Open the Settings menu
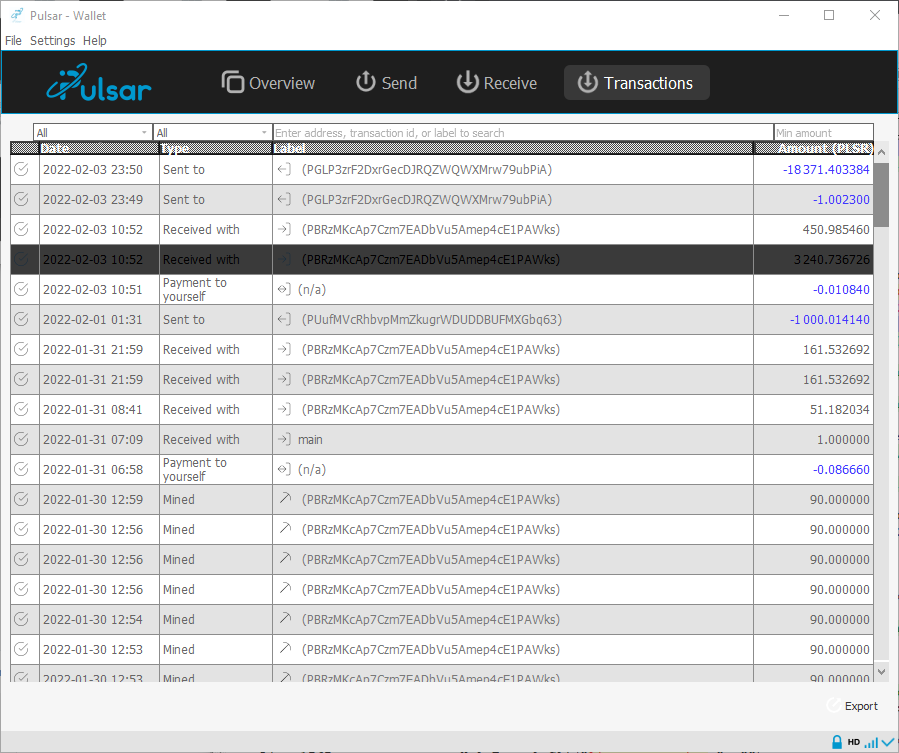This screenshot has height=753, width=899. [53, 40]
